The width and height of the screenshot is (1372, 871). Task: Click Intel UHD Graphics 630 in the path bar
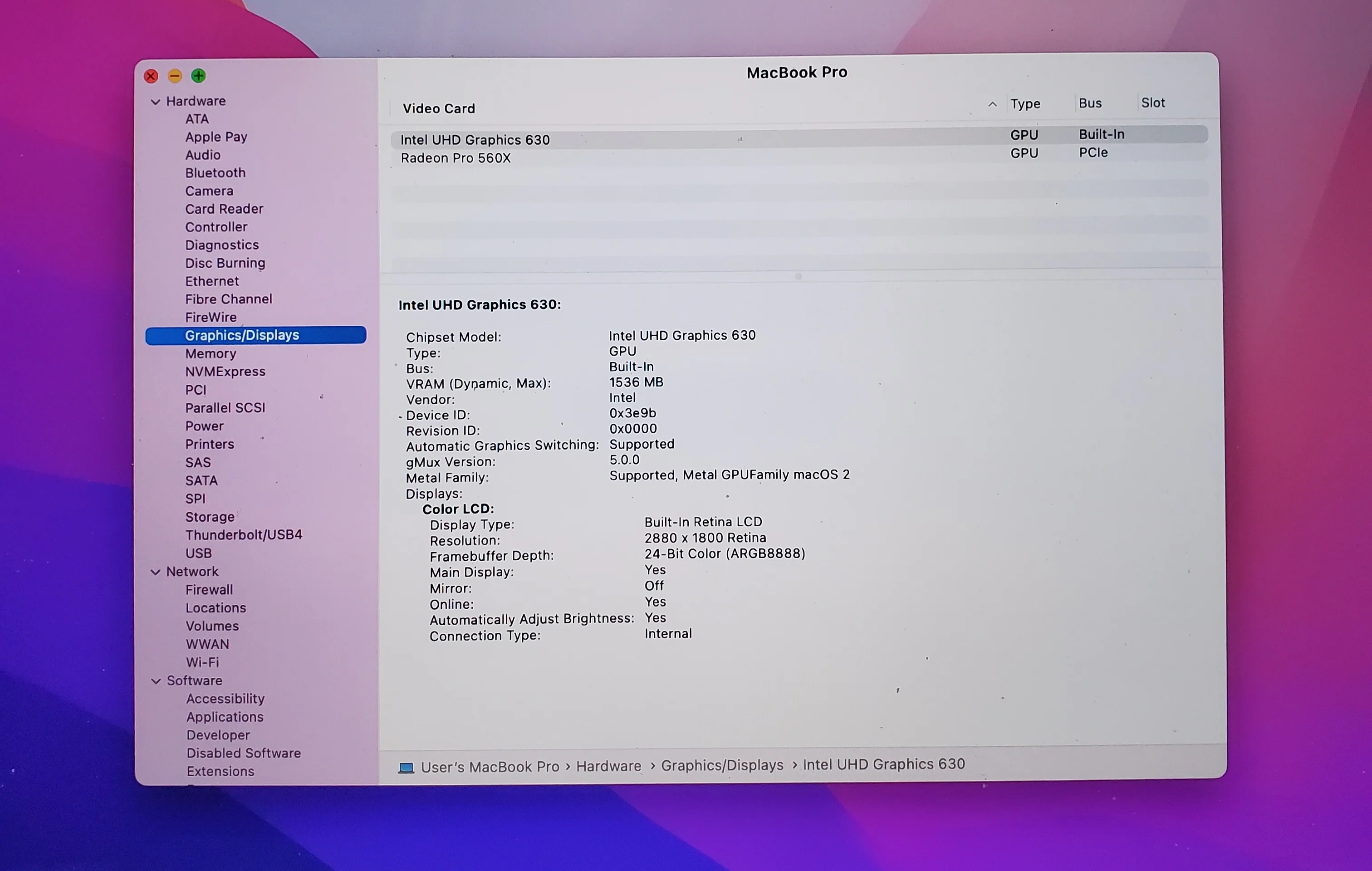[x=884, y=764]
